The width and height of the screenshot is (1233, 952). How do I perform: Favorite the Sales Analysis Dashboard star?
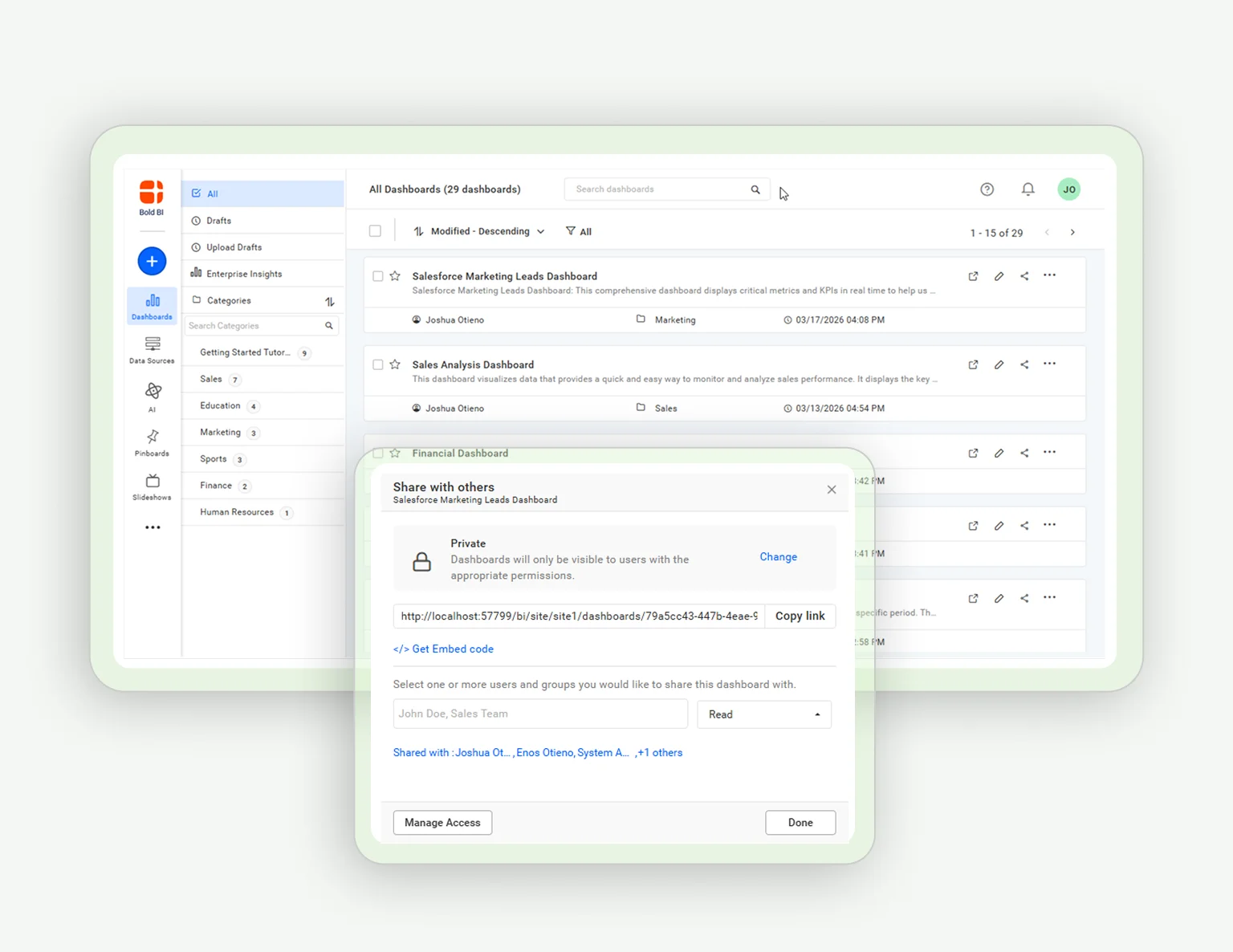pos(395,364)
